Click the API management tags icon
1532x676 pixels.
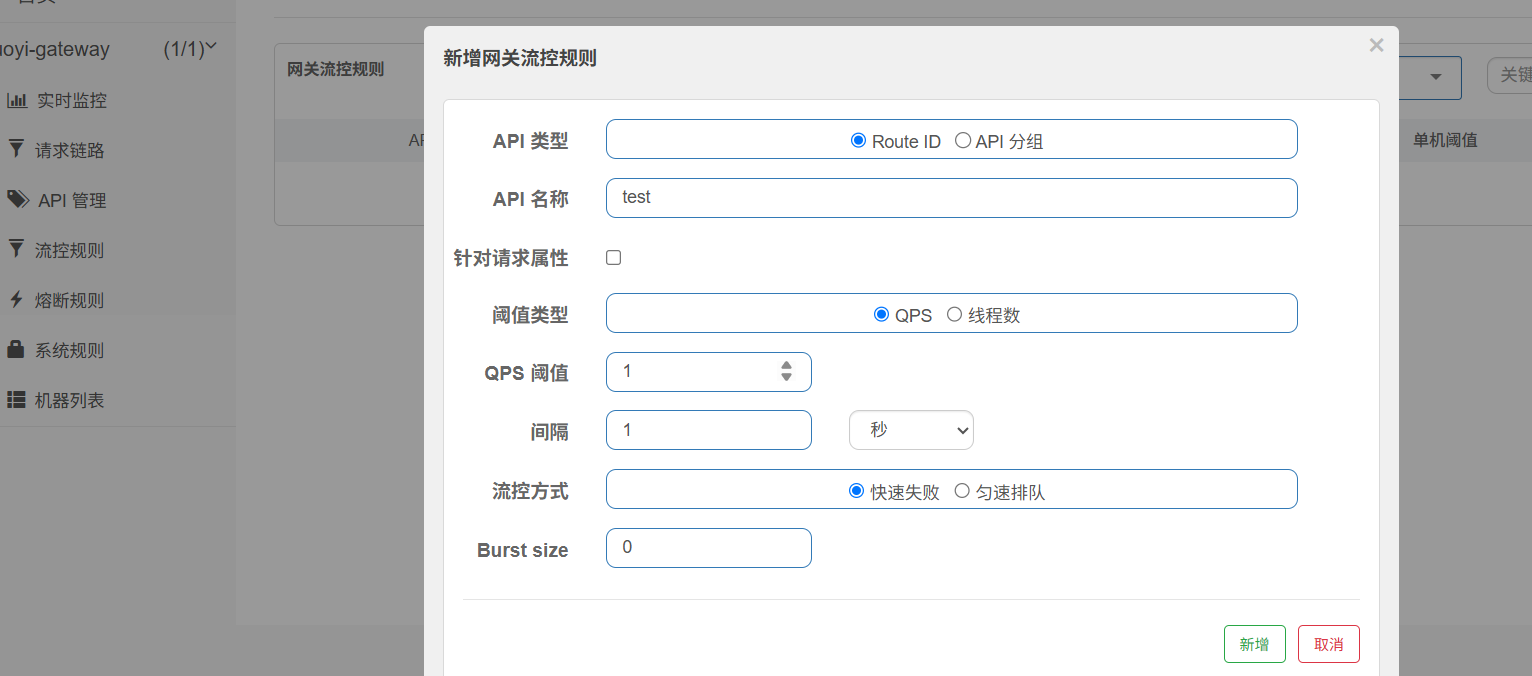tap(18, 199)
